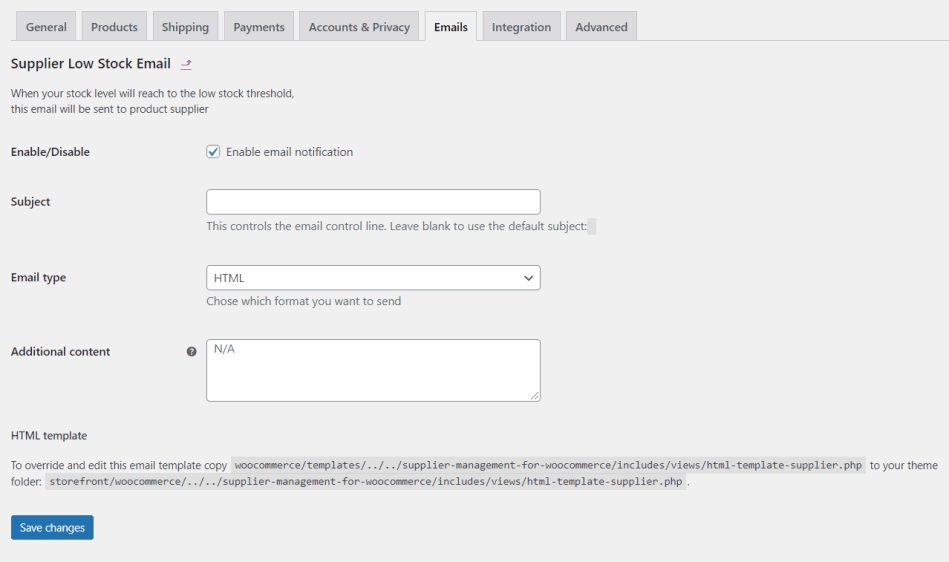Click the Additional content field label
949x562 pixels.
(61, 352)
